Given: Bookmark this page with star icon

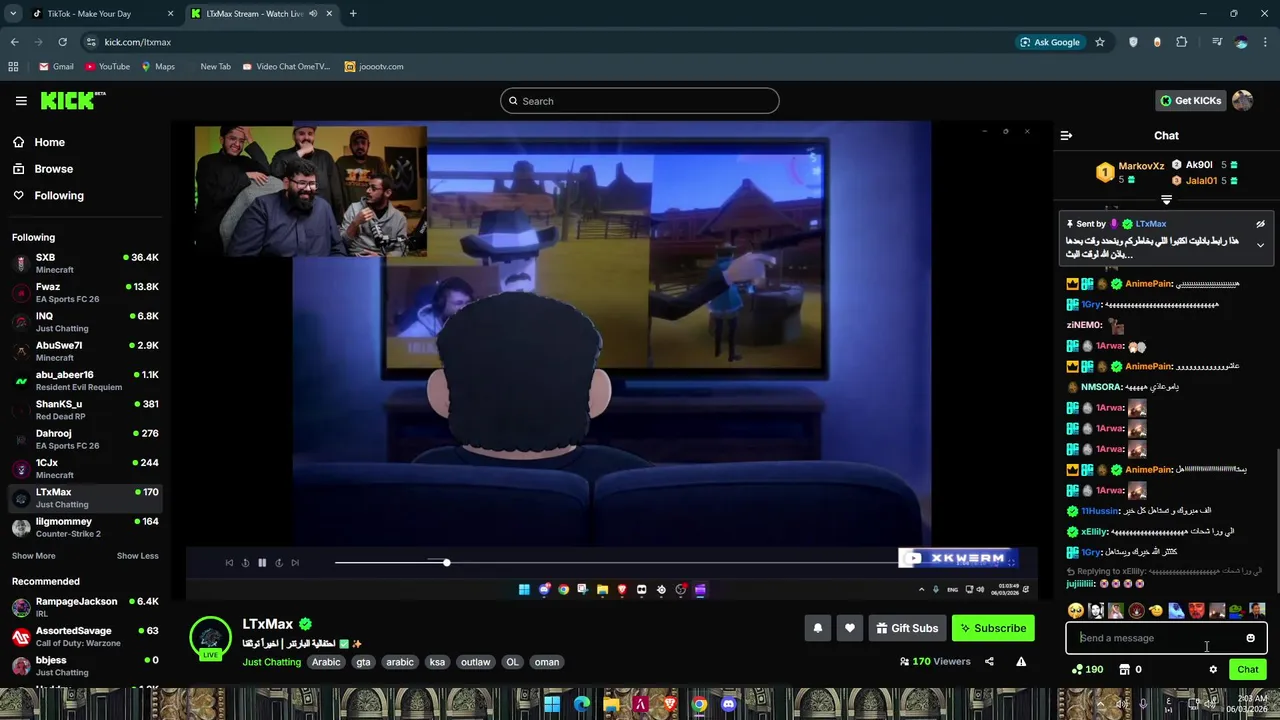Looking at the screenshot, I should tap(1100, 42).
